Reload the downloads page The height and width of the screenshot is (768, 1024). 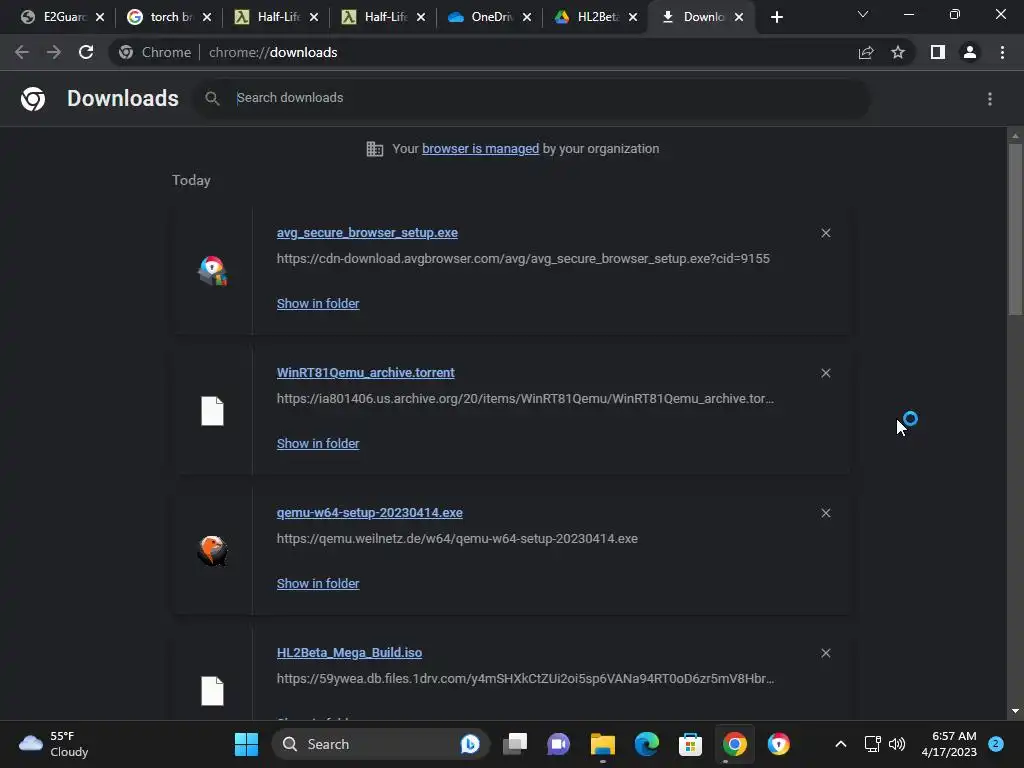(86, 52)
